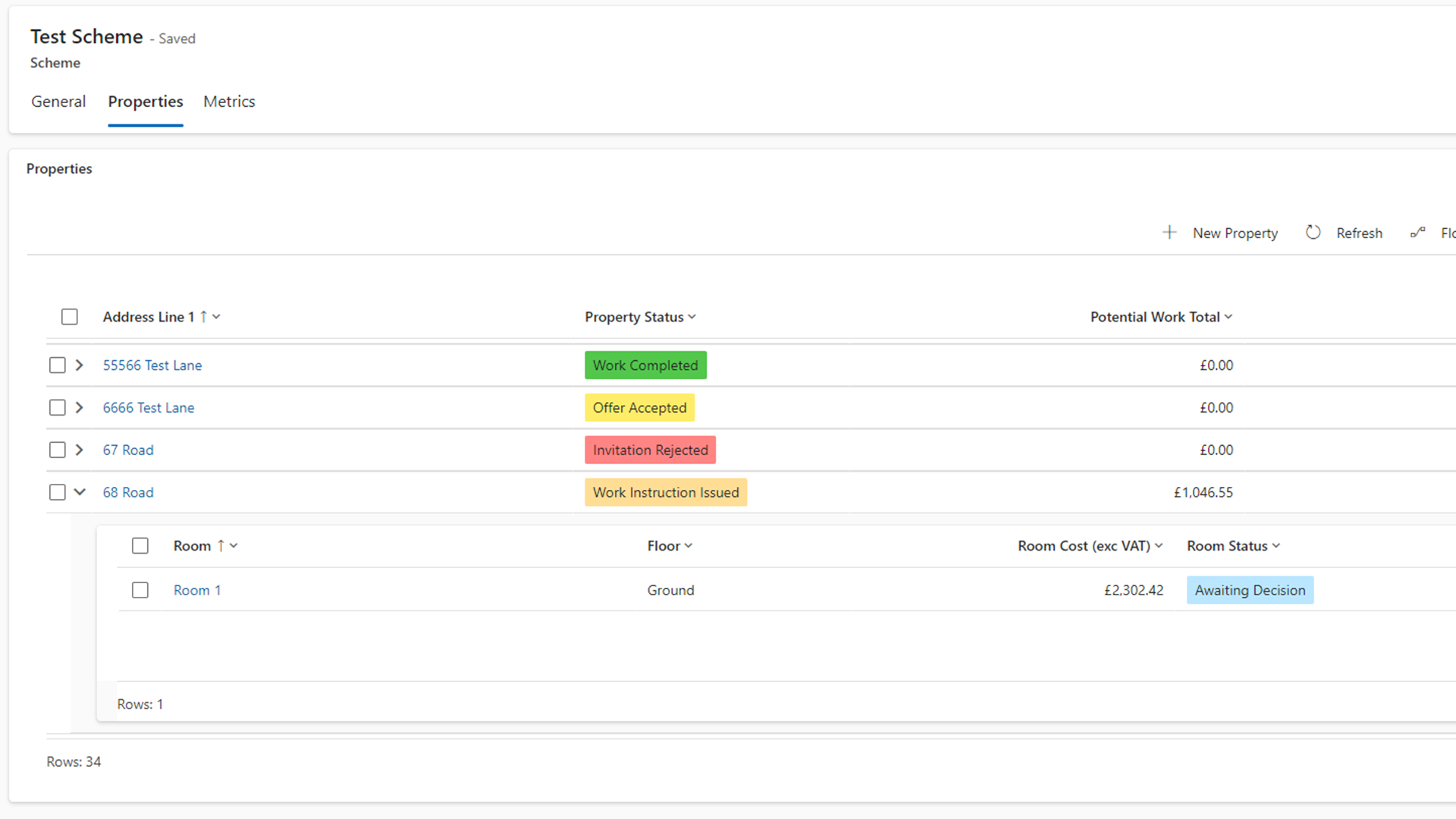The height and width of the screenshot is (819, 1456).
Task: Click the New Property button label
Action: pos(1235,234)
